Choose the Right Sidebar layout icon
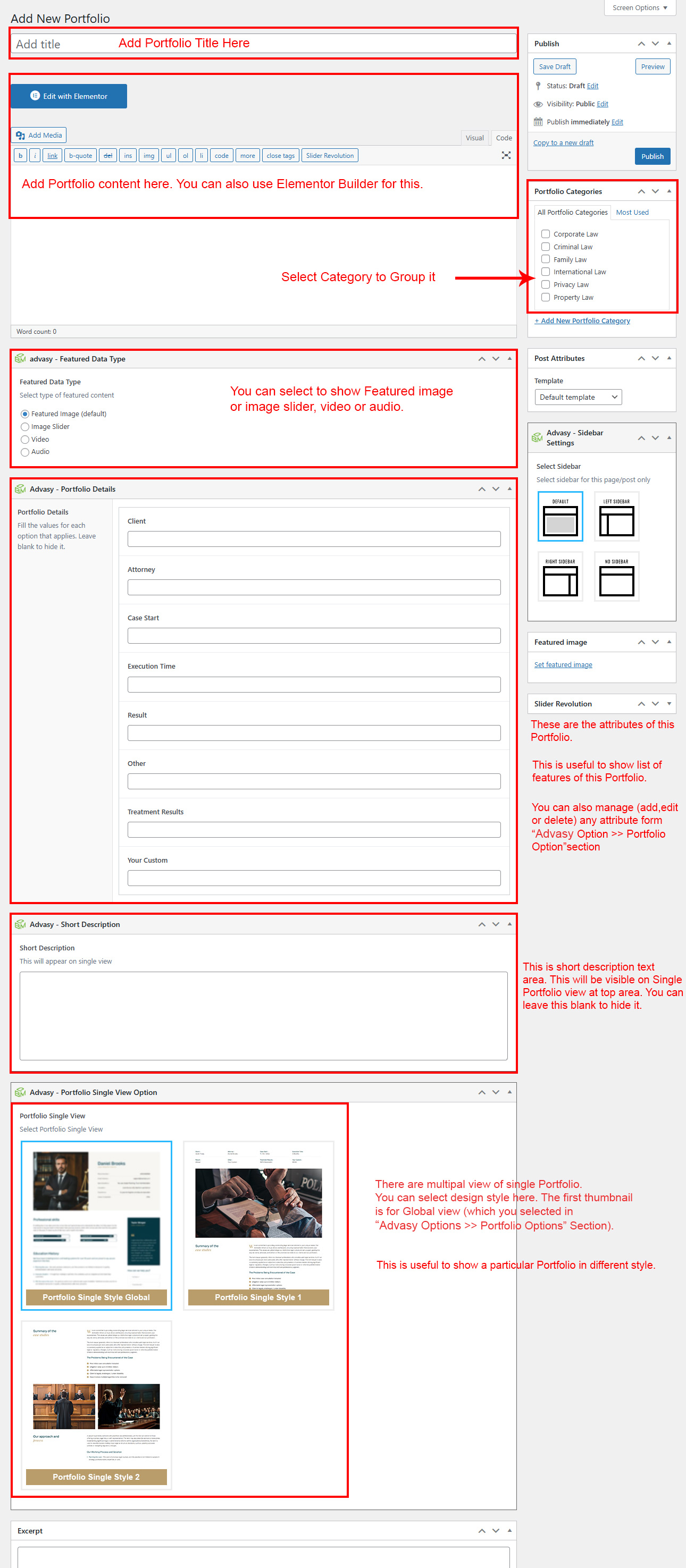The image size is (686, 1568). [x=560, y=576]
